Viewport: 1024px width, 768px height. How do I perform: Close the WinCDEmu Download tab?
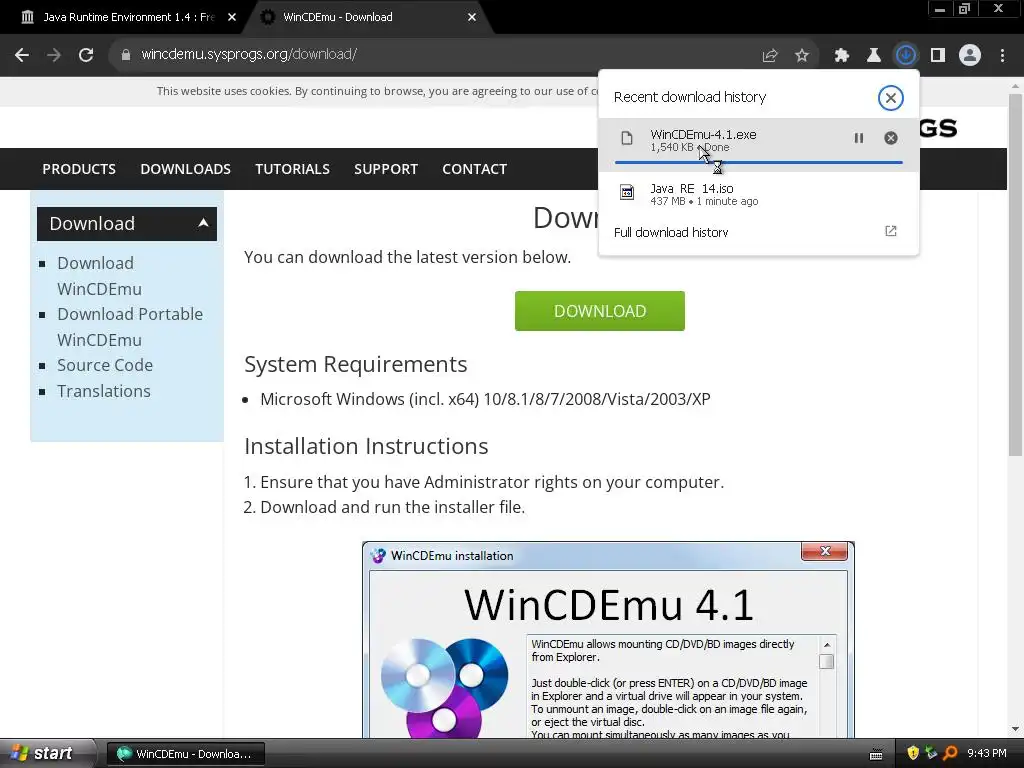(x=472, y=17)
